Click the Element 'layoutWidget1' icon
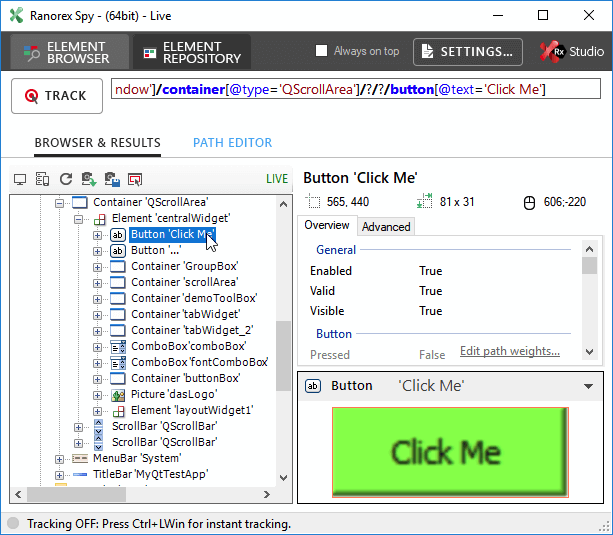The height and width of the screenshot is (535, 613). click(x=118, y=411)
